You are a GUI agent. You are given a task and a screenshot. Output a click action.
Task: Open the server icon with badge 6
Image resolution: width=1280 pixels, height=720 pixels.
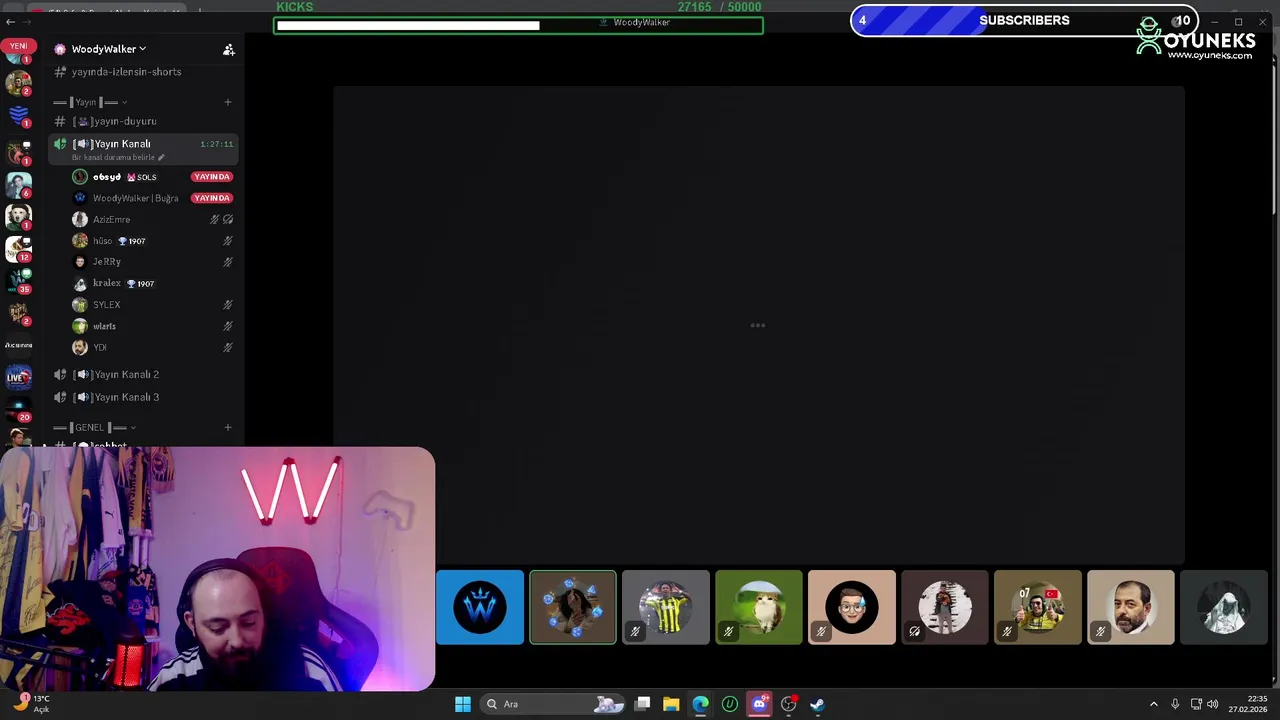point(18,184)
